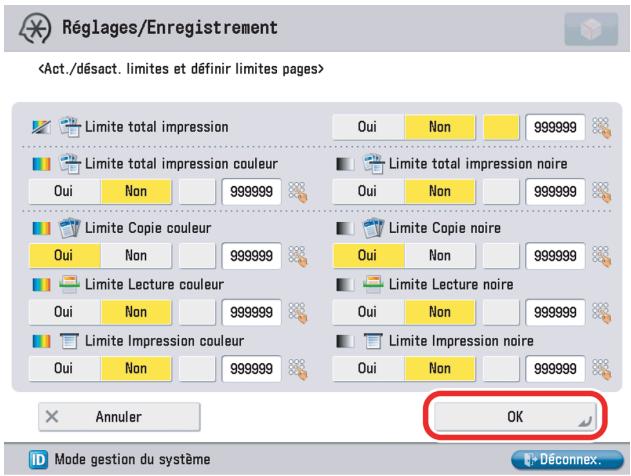Click the ID icon in the status bar

(38, 460)
